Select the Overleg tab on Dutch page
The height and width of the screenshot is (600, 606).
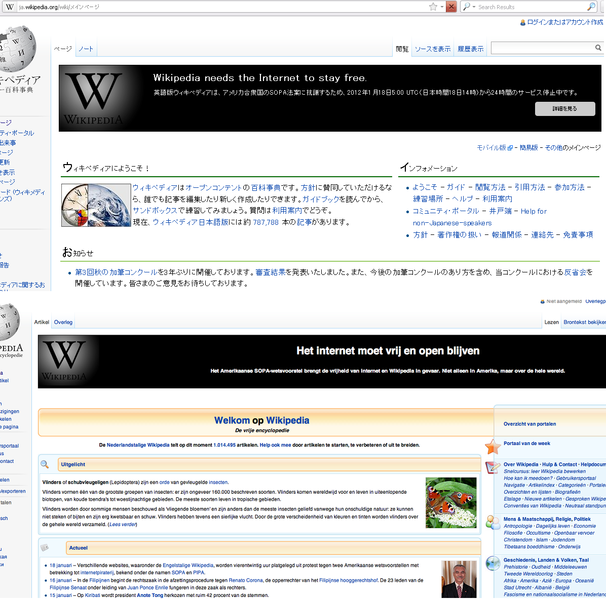point(63,323)
